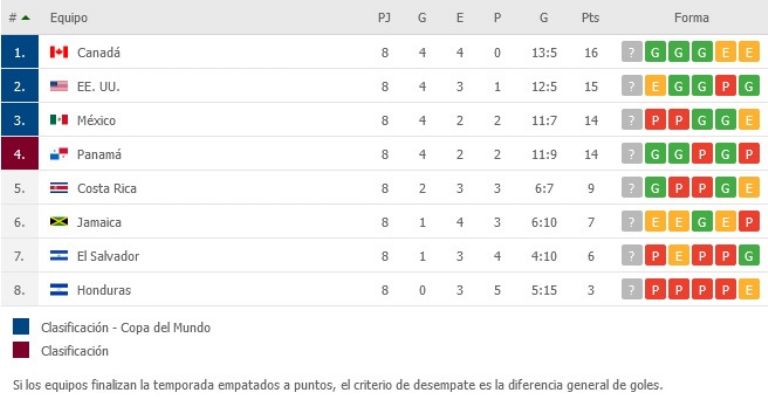This screenshot has height=399, width=768.
Task: Click the Canada flag icon
Action: point(59,52)
